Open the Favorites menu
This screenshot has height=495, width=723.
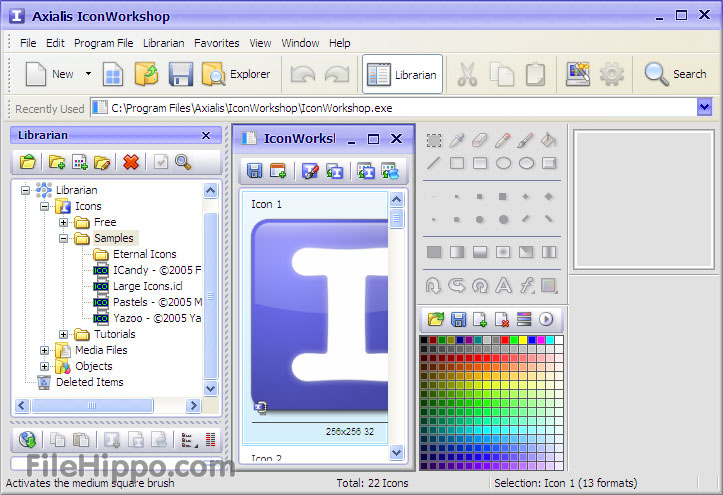pos(217,43)
